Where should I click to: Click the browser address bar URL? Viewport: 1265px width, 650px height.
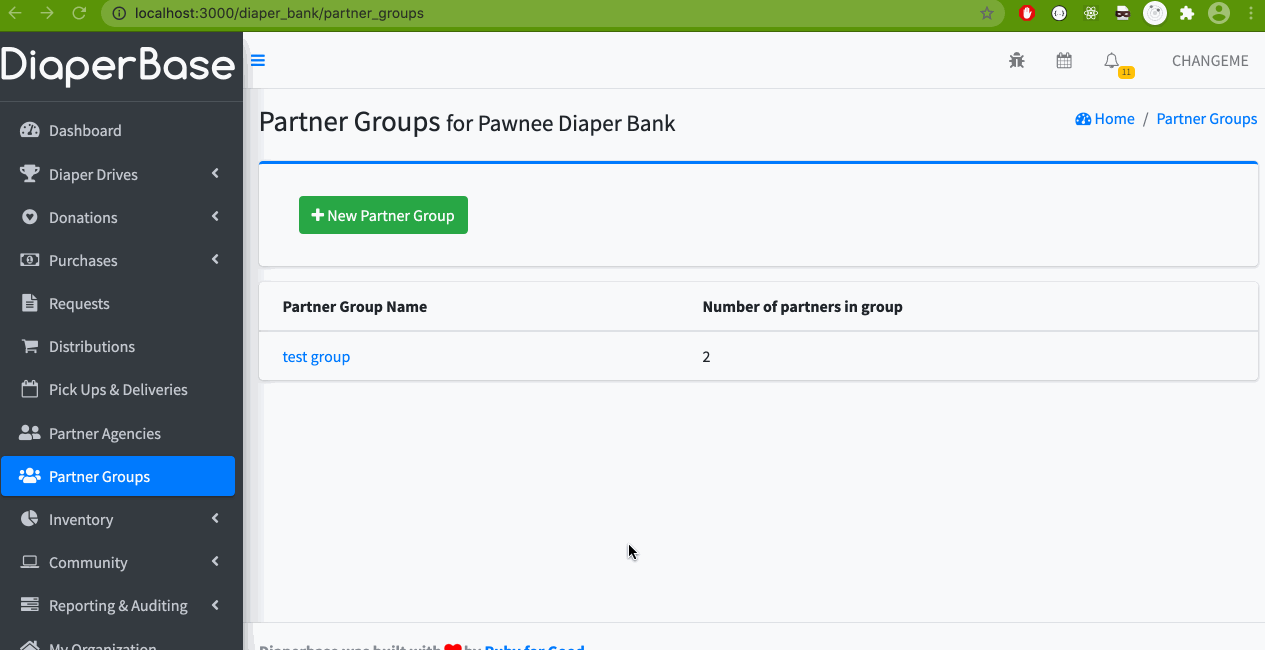point(279,14)
